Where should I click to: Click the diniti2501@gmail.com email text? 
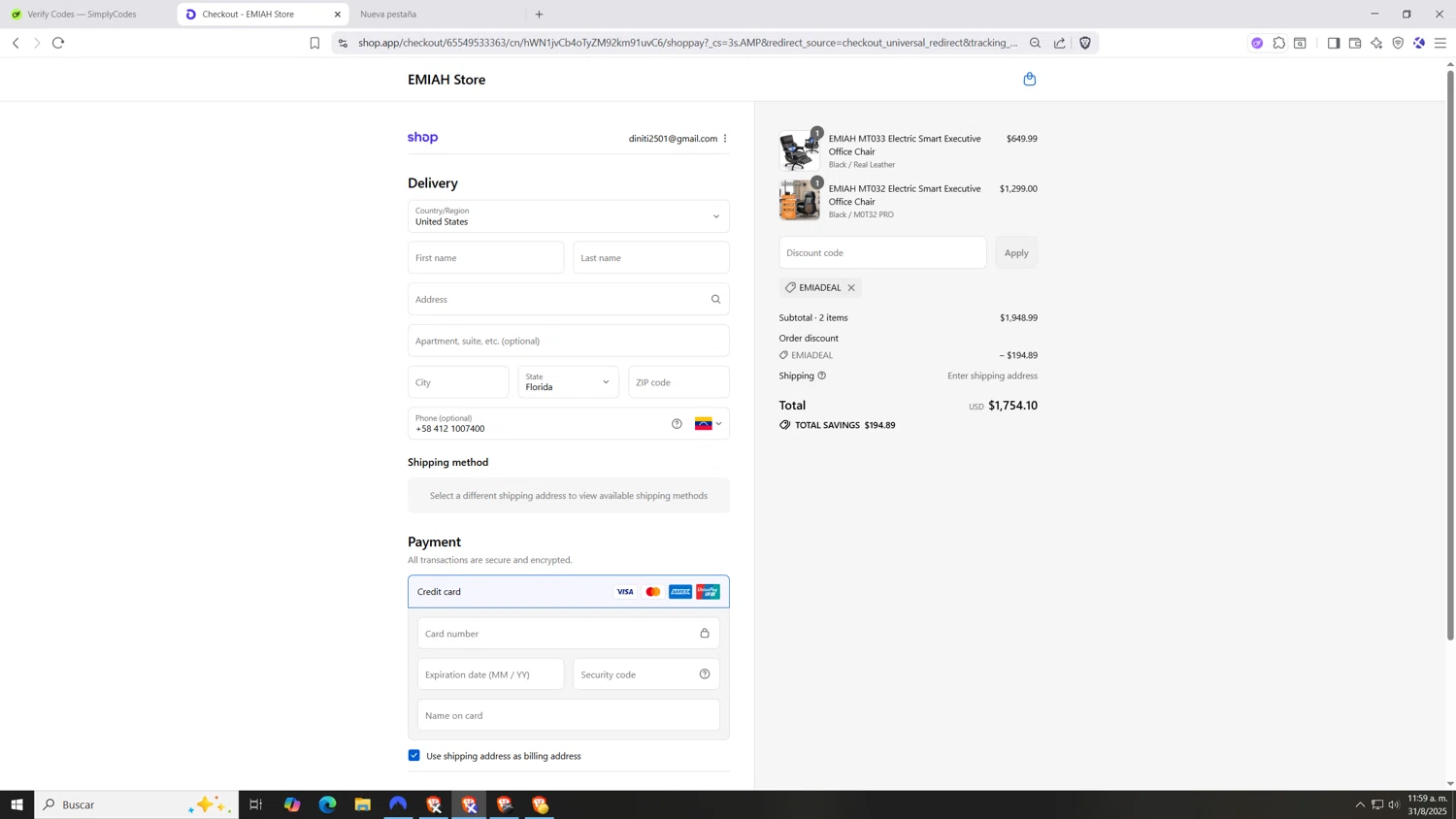point(673,138)
